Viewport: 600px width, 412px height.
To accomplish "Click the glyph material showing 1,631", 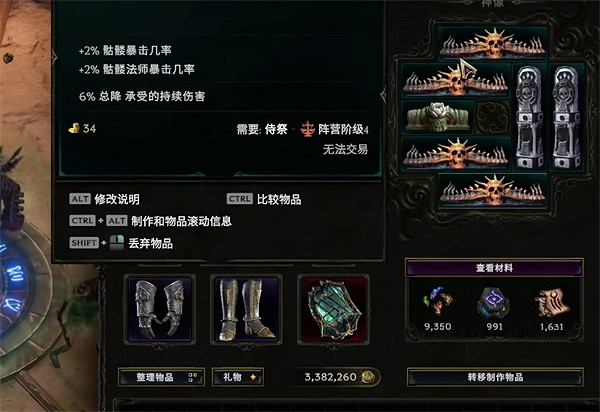I will (551, 308).
